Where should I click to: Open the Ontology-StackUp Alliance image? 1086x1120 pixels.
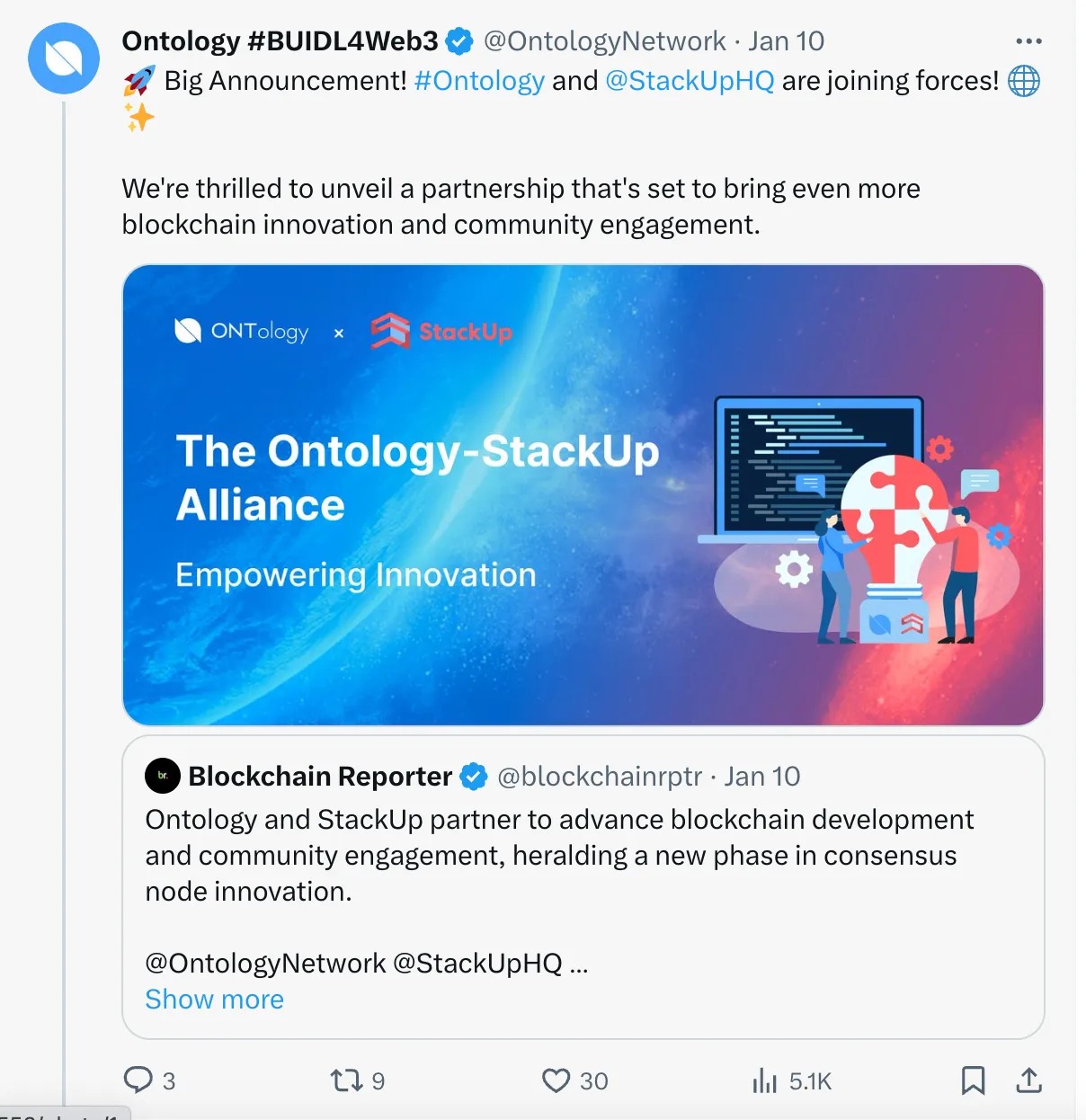click(x=583, y=494)
